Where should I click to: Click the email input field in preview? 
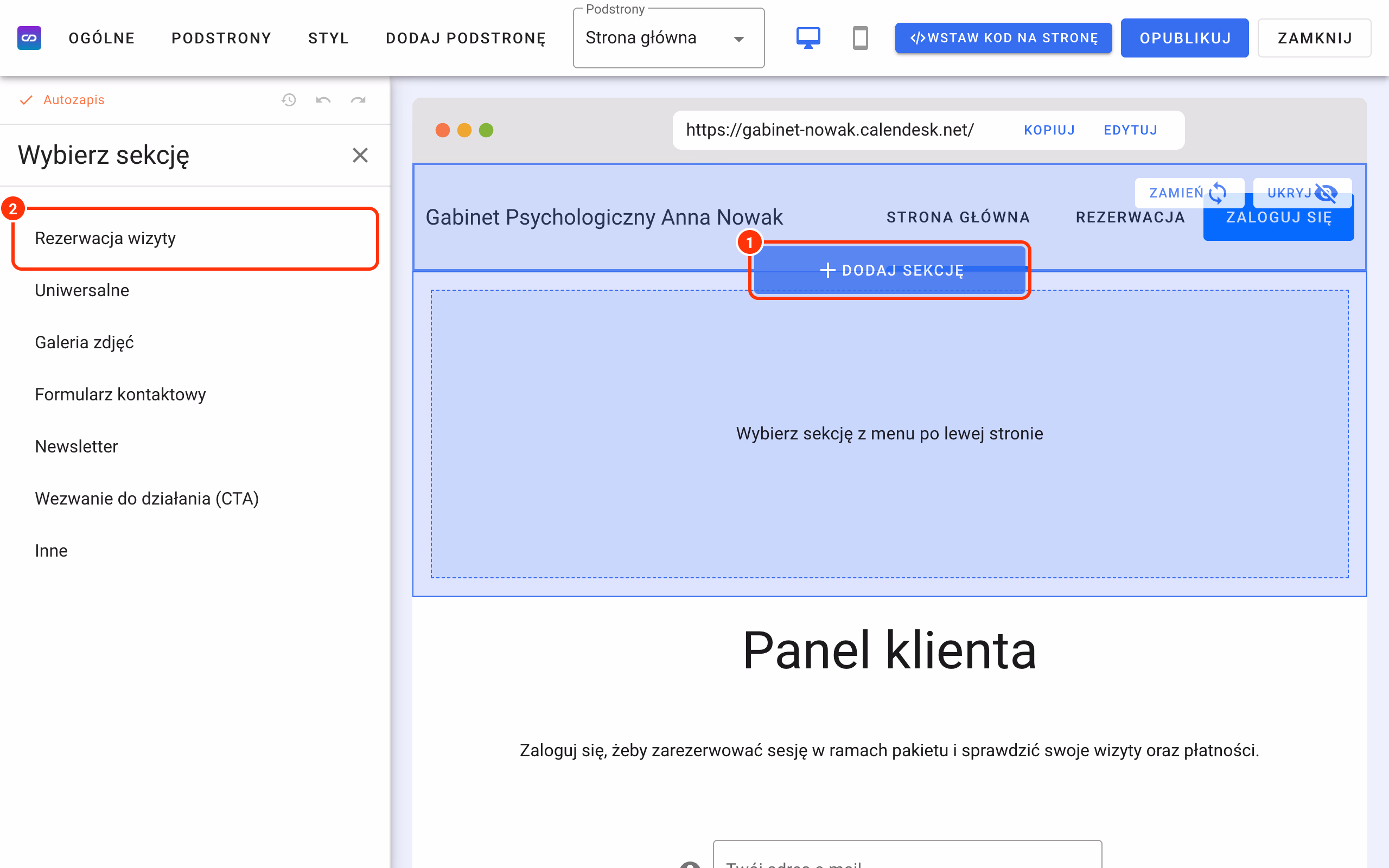pyautogui.click(x=907, y=856)
